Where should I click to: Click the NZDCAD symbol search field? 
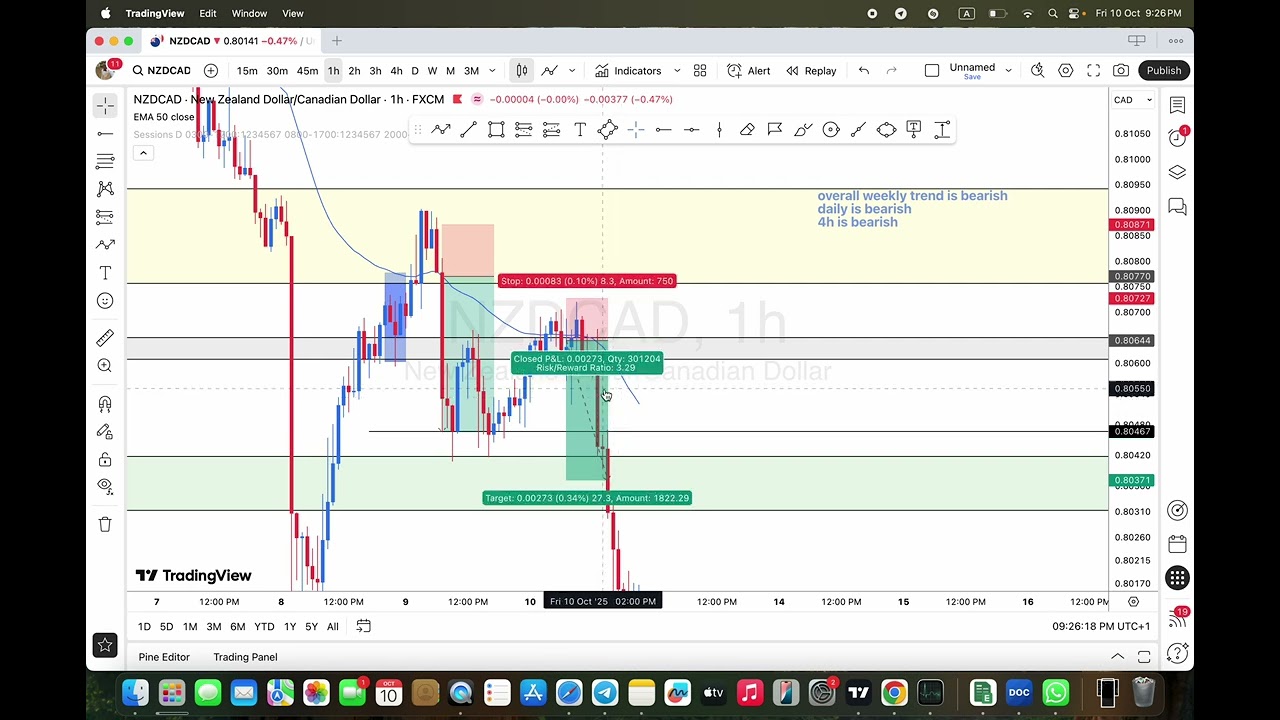[x=162, y=70]
